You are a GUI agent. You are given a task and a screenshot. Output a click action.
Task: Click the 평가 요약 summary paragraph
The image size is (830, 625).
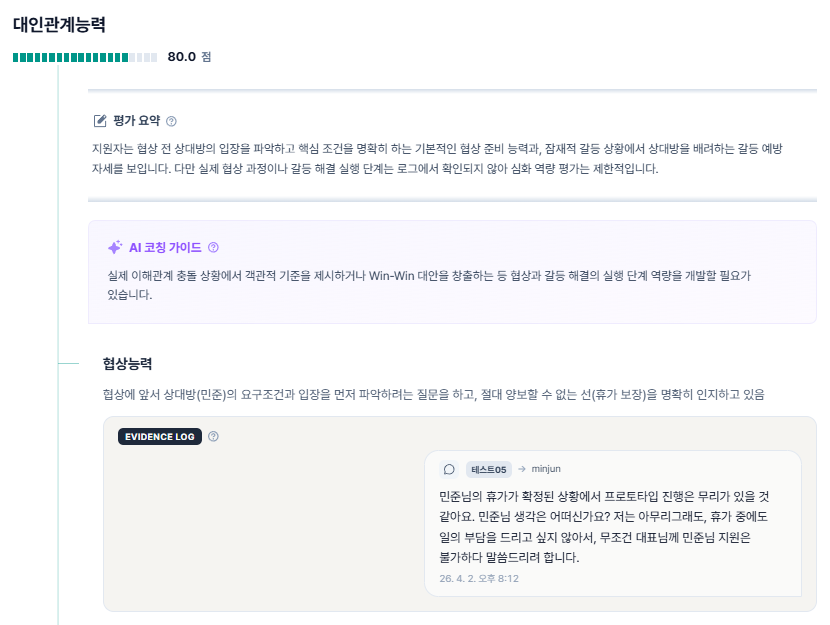(440, 158)
